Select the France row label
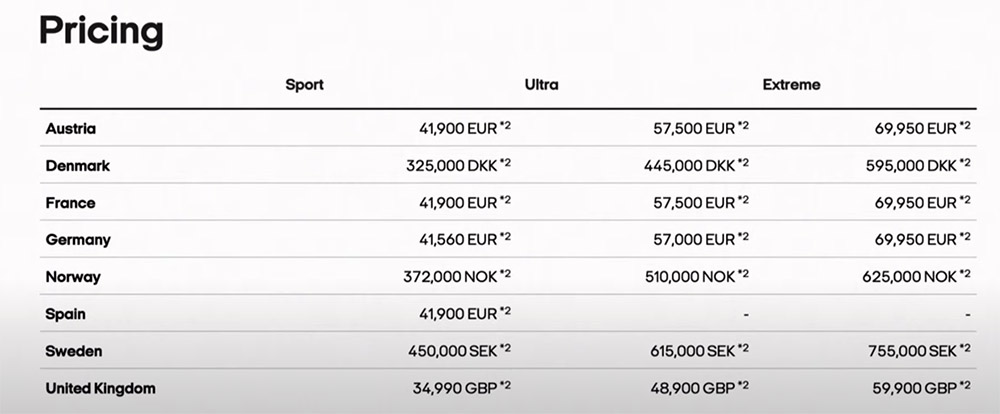 (70, 203)
